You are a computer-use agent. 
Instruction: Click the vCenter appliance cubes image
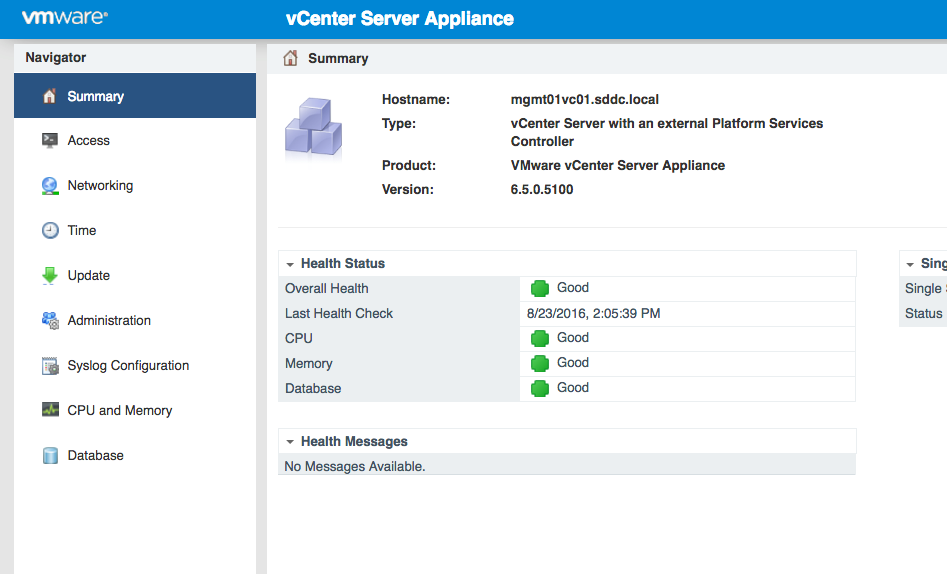point(313,127)
